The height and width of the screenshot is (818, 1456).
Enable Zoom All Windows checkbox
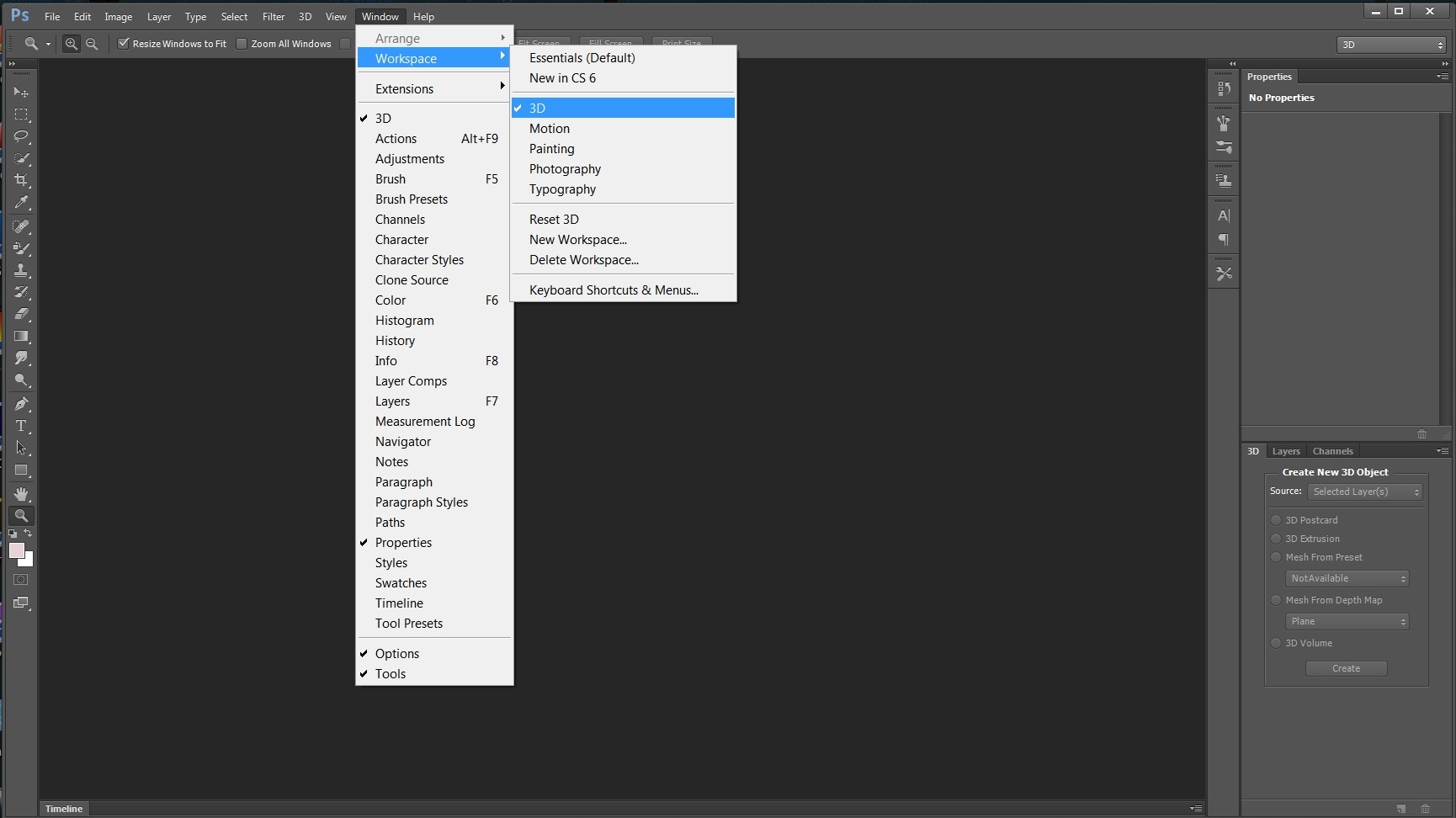point(242,44)
